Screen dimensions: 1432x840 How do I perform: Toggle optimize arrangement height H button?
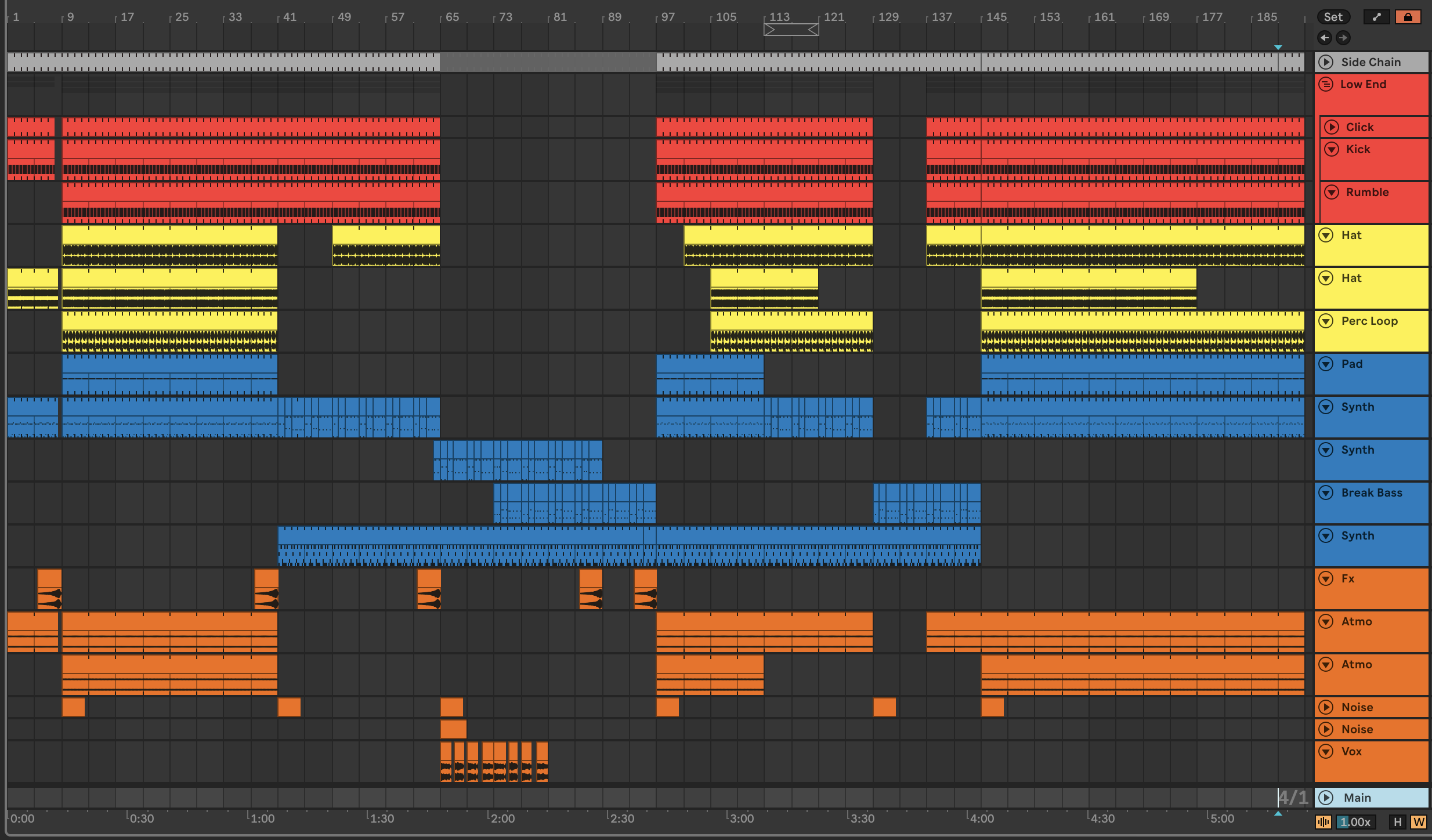[x=1397, y=821]
